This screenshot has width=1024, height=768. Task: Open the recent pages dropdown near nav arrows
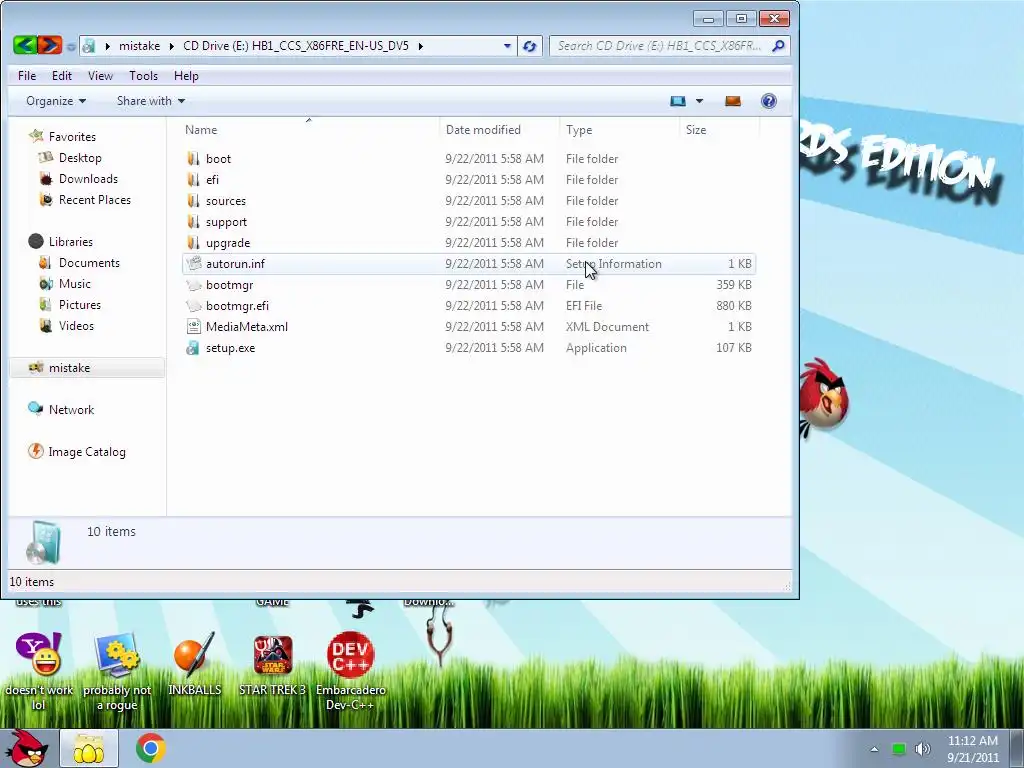click(71, 47)
